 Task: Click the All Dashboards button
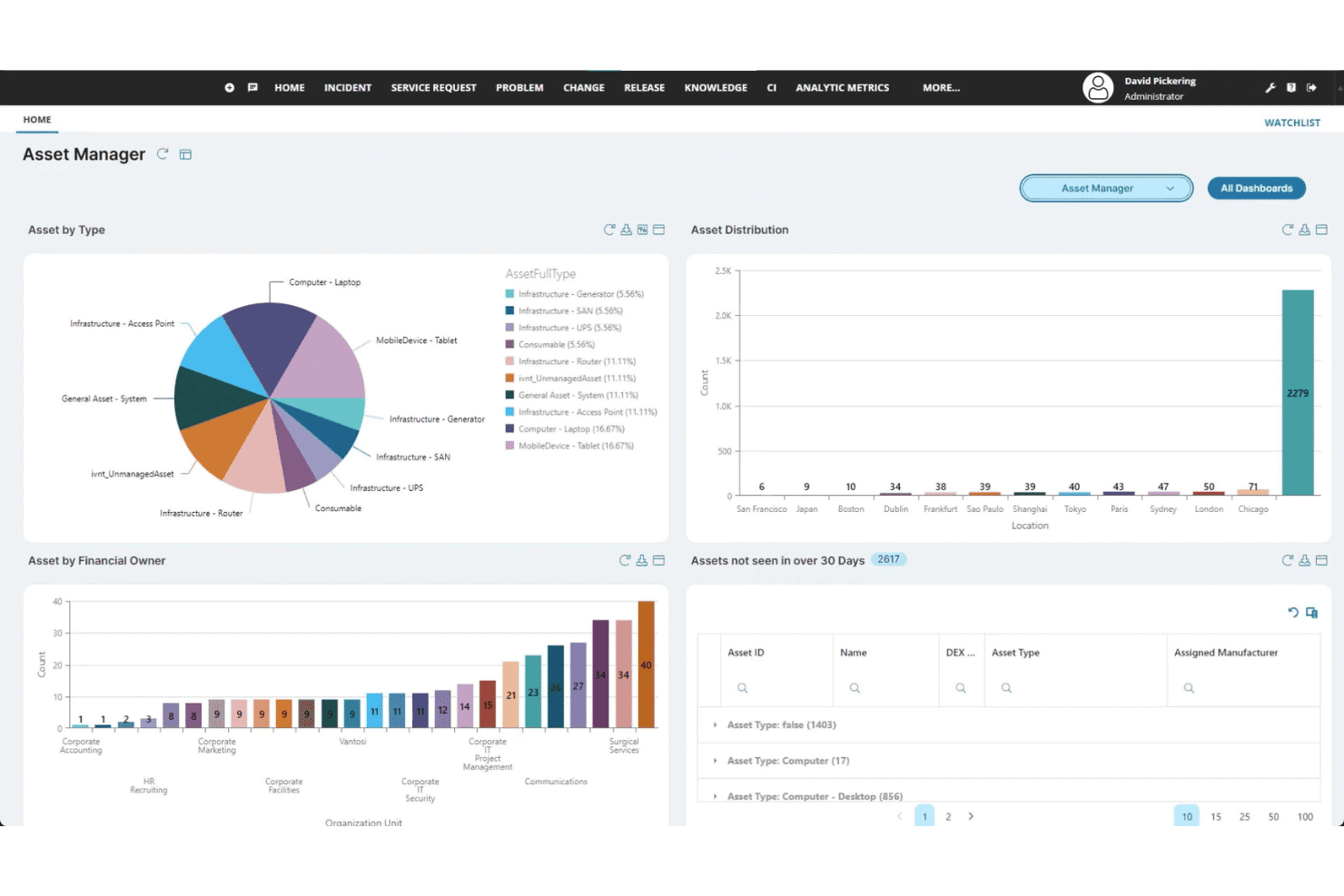coord(1257,188)
